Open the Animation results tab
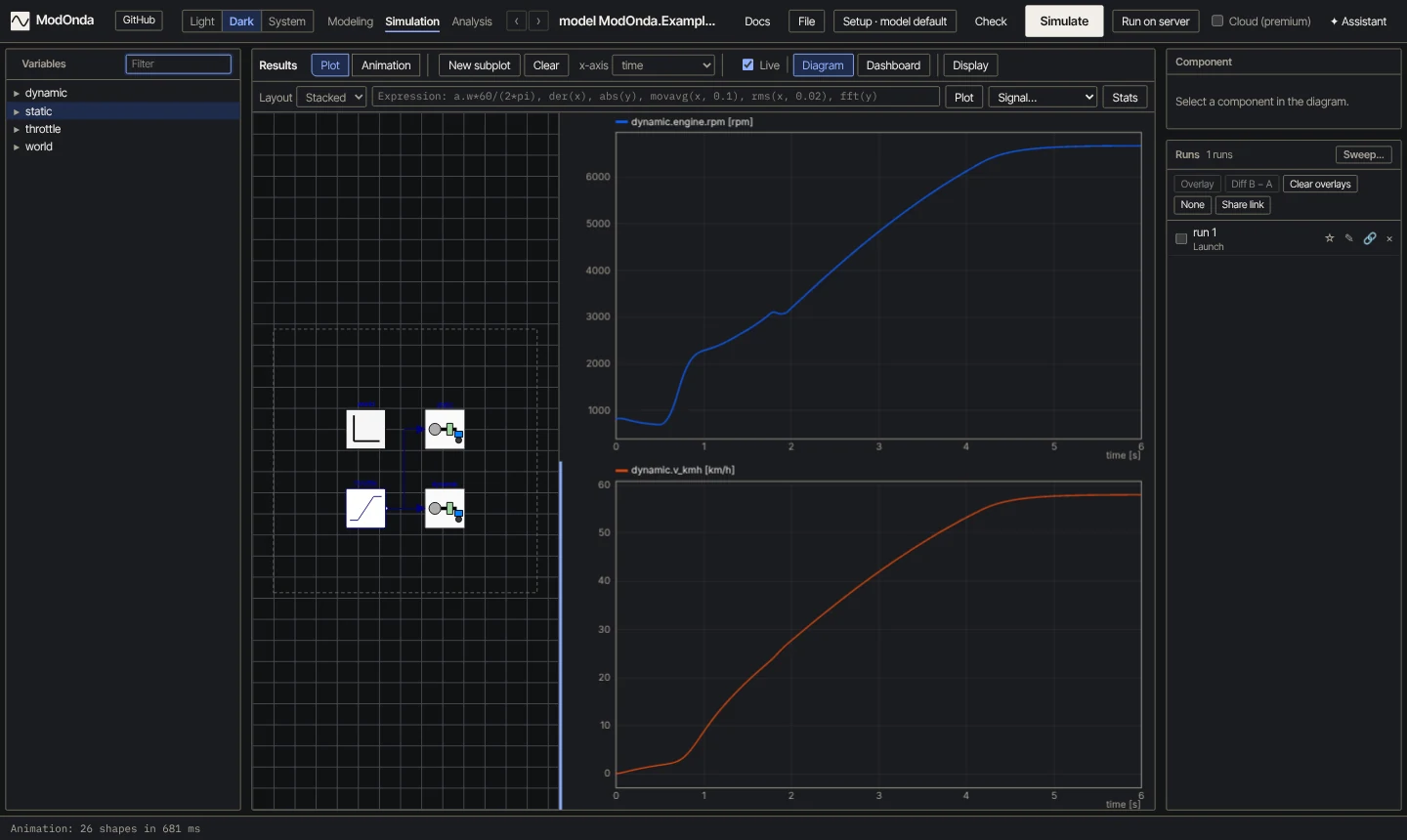This screenshot has height=840, width=1407. [x=386, y=65]
